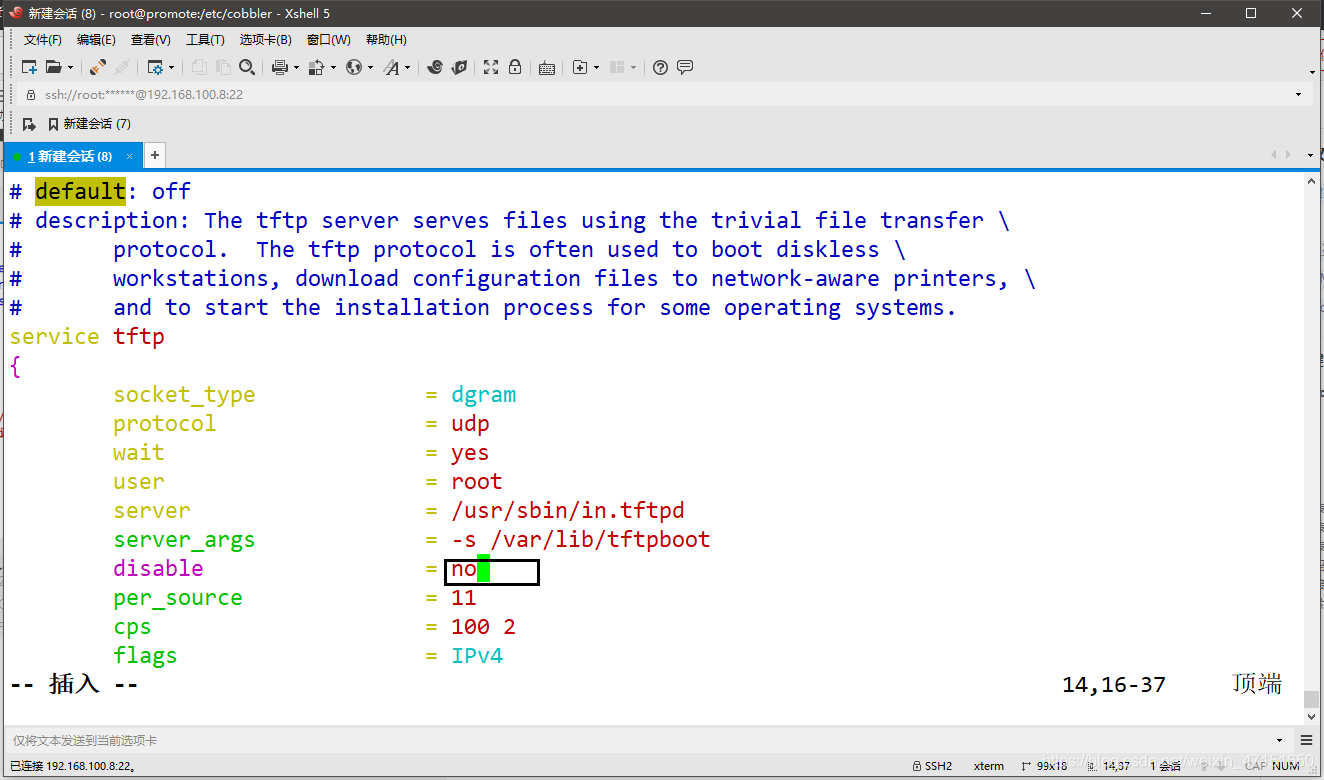Image resolution: width=1324 pixels, height=780 pixels.
Task: Open the 窗口(W) menu
Action: tap(329, 40)
